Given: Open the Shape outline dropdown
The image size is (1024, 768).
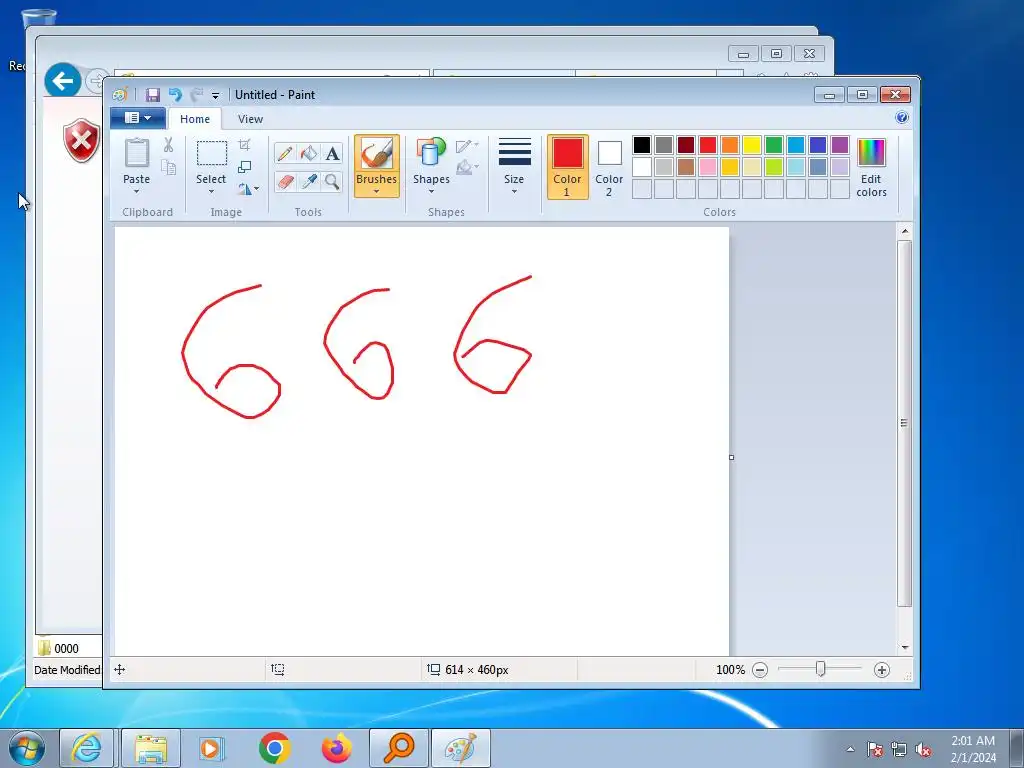Looking at the screenshot, I should pos(467,146).
